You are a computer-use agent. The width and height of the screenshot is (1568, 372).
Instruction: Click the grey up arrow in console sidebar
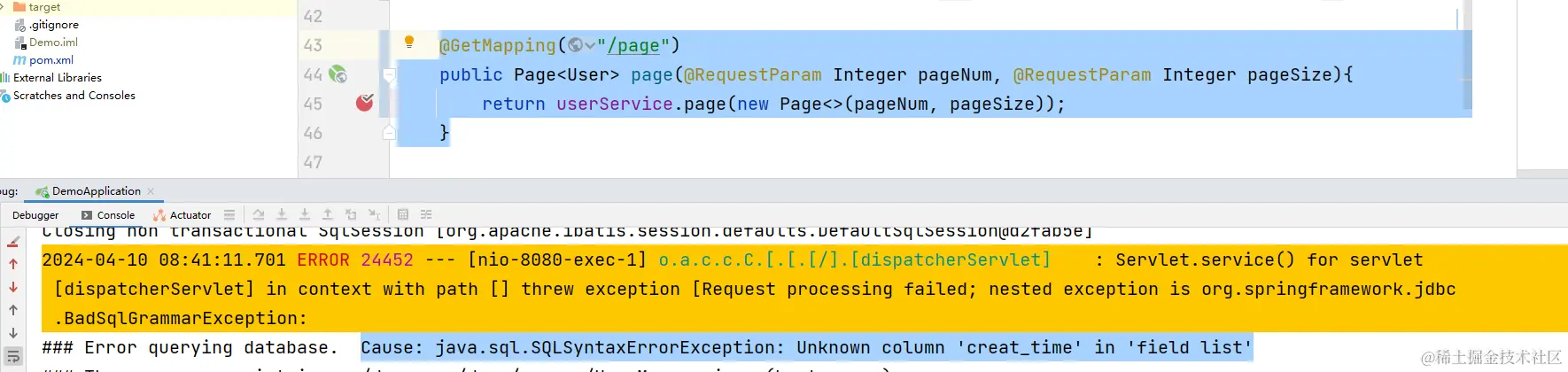pos(13,310)
